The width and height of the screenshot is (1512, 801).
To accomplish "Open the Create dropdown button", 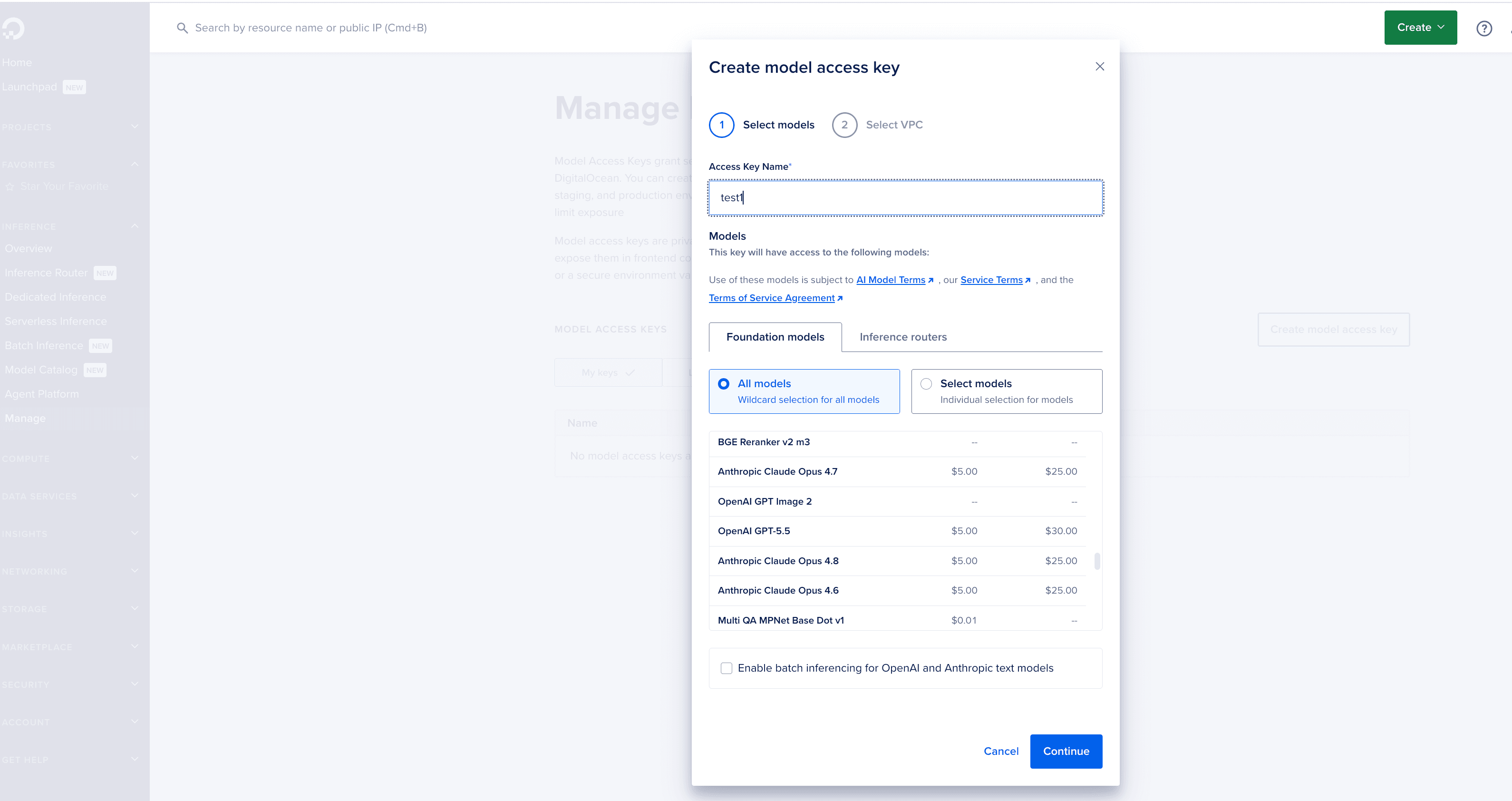I will click(x=1420, y=28).
